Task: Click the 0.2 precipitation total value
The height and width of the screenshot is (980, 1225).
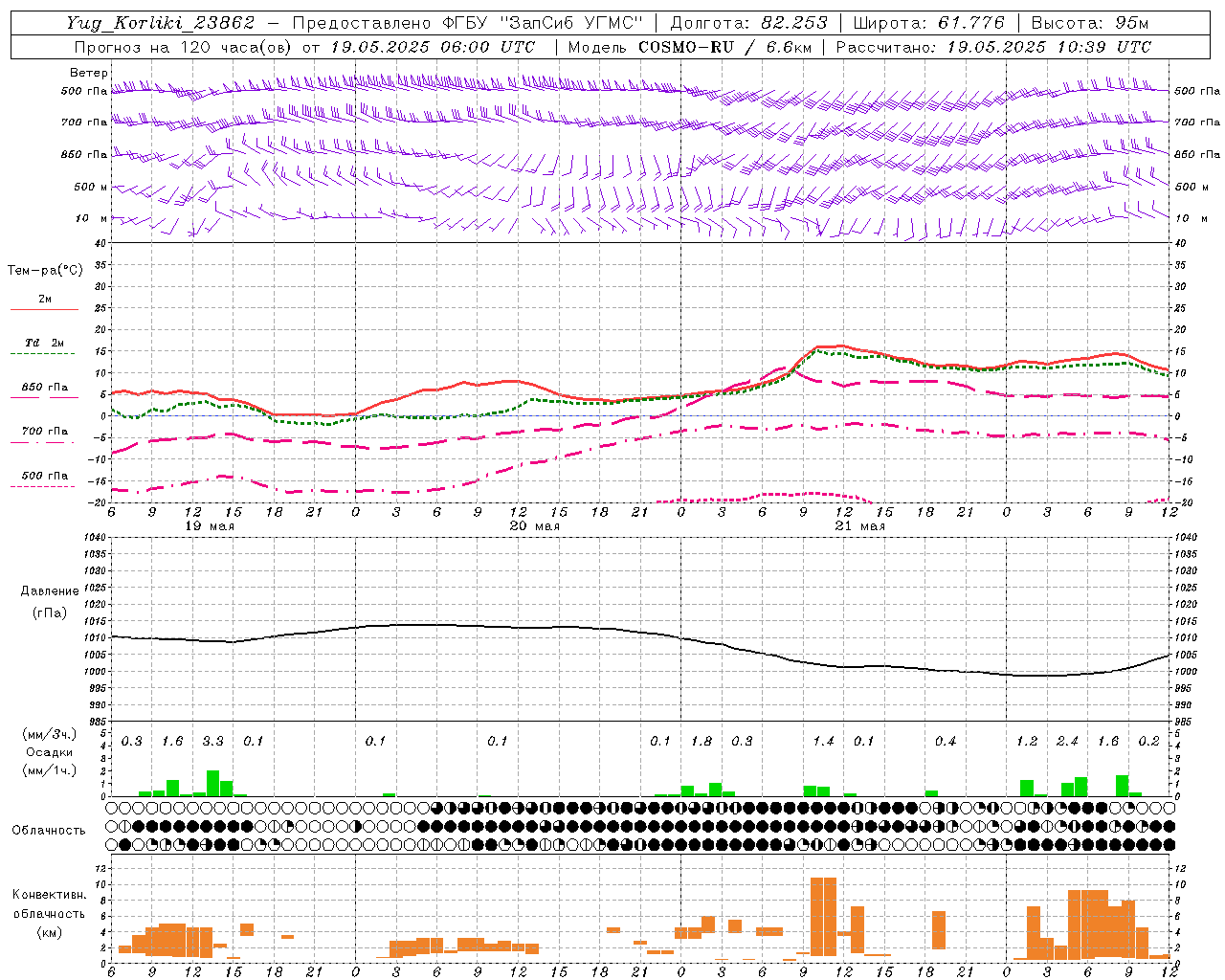Action: click(1148, 742)
